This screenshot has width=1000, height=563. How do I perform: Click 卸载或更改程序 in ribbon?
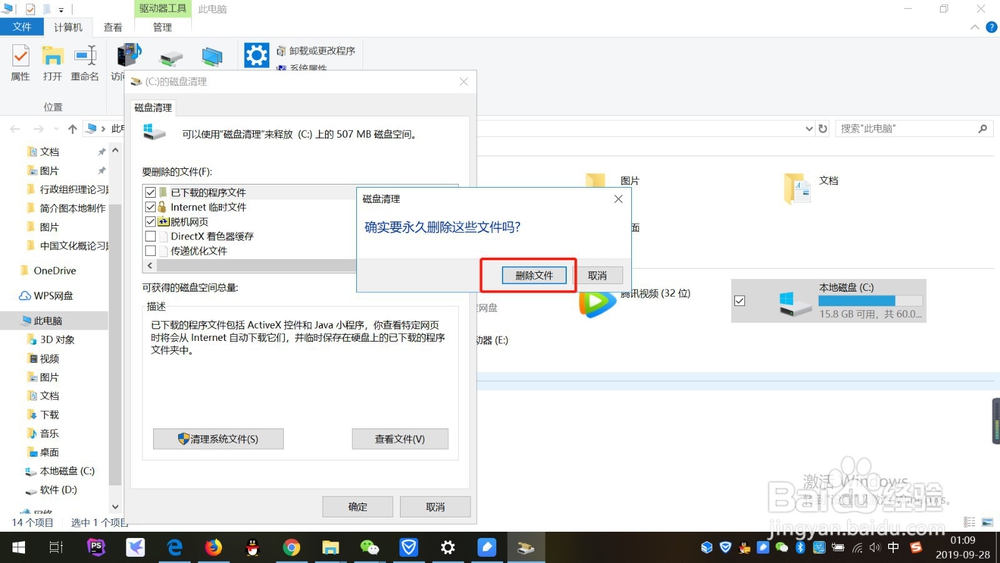(x=316, y=51)
